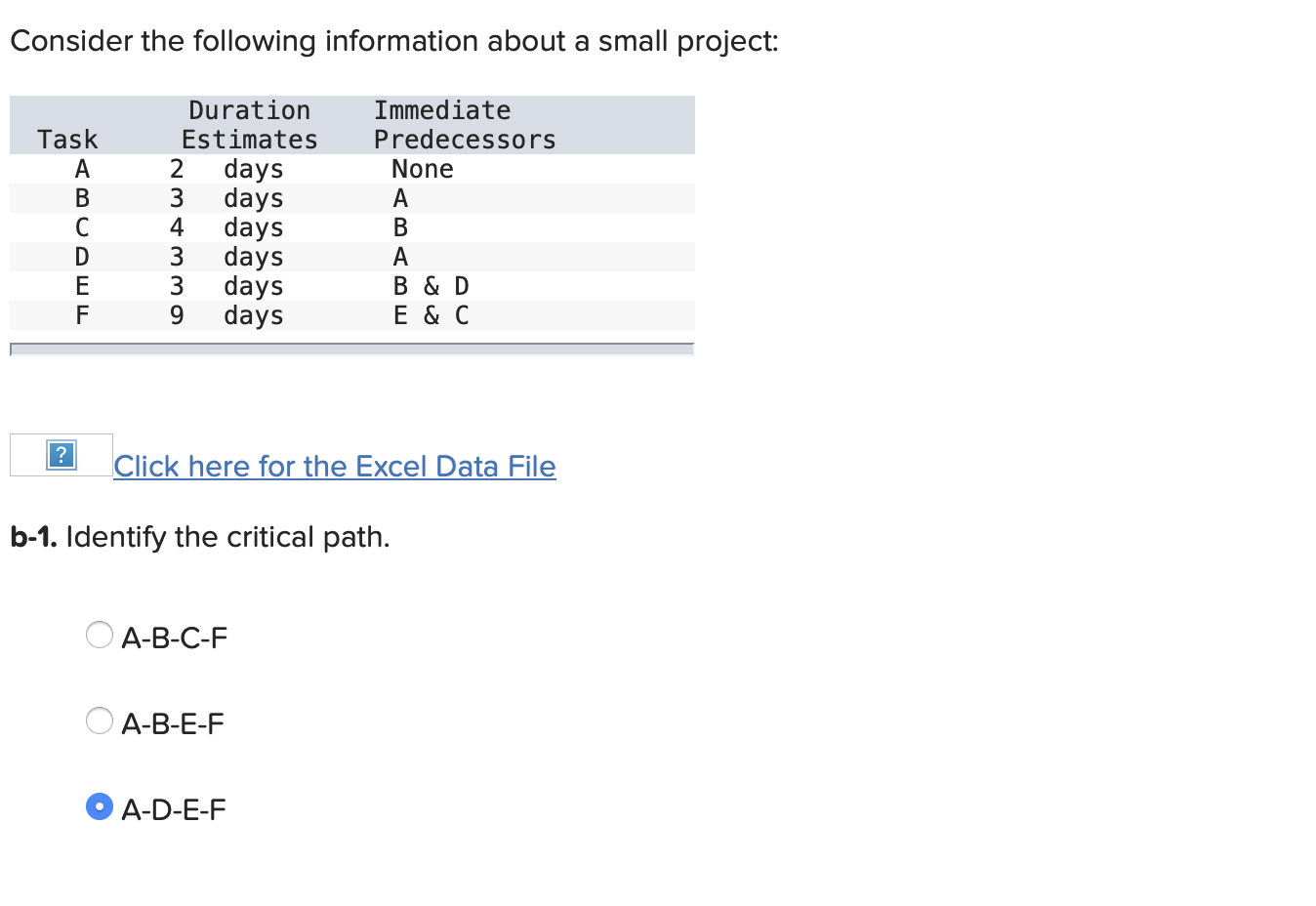Image resolution: width=1316 pixels, height=906 pixels.
Task: Click the 'b-1. Identify the critical path' text
Action: click(200, 537)
